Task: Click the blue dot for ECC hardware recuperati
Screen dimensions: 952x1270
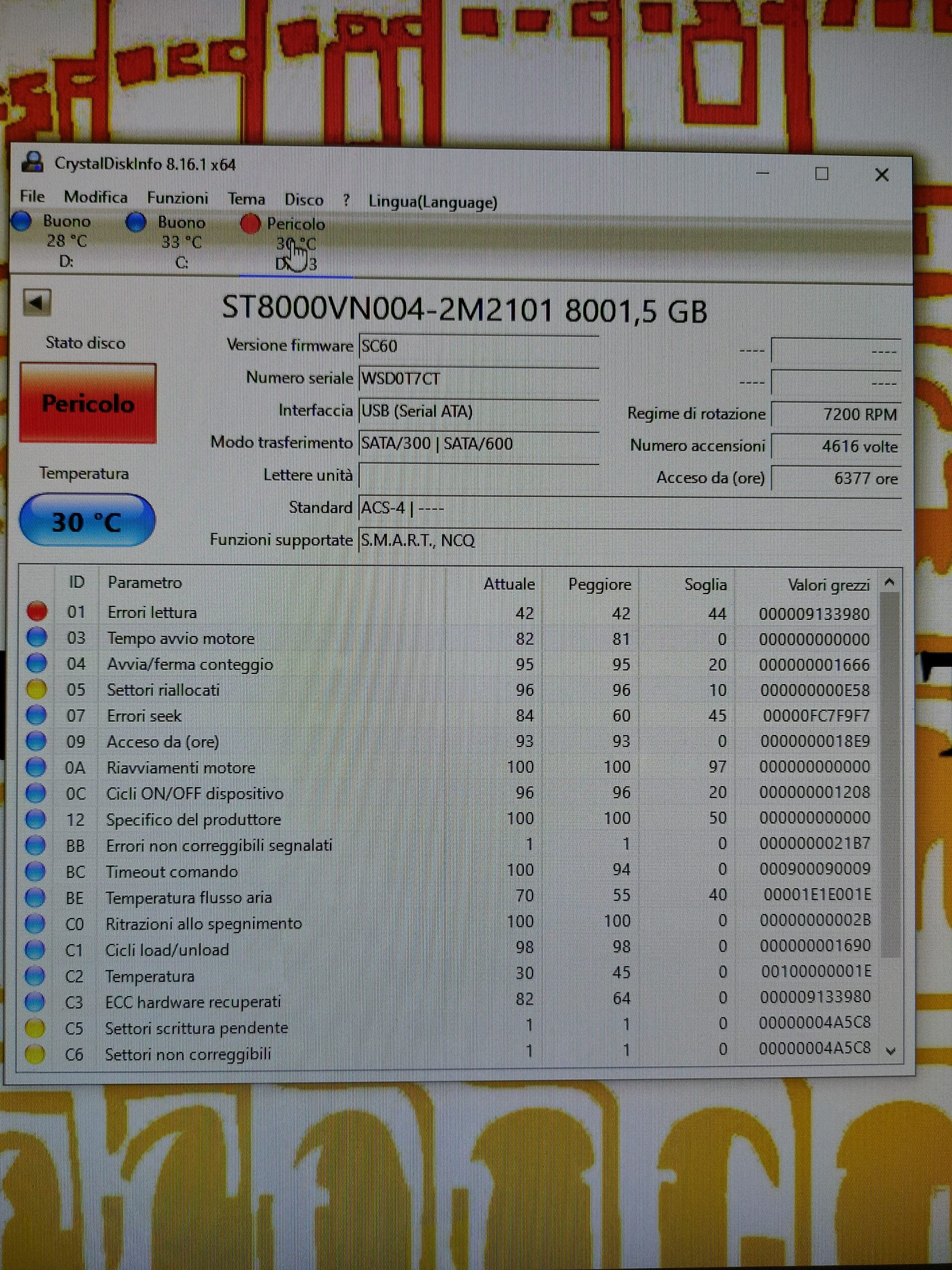Action: point(35,1002)
